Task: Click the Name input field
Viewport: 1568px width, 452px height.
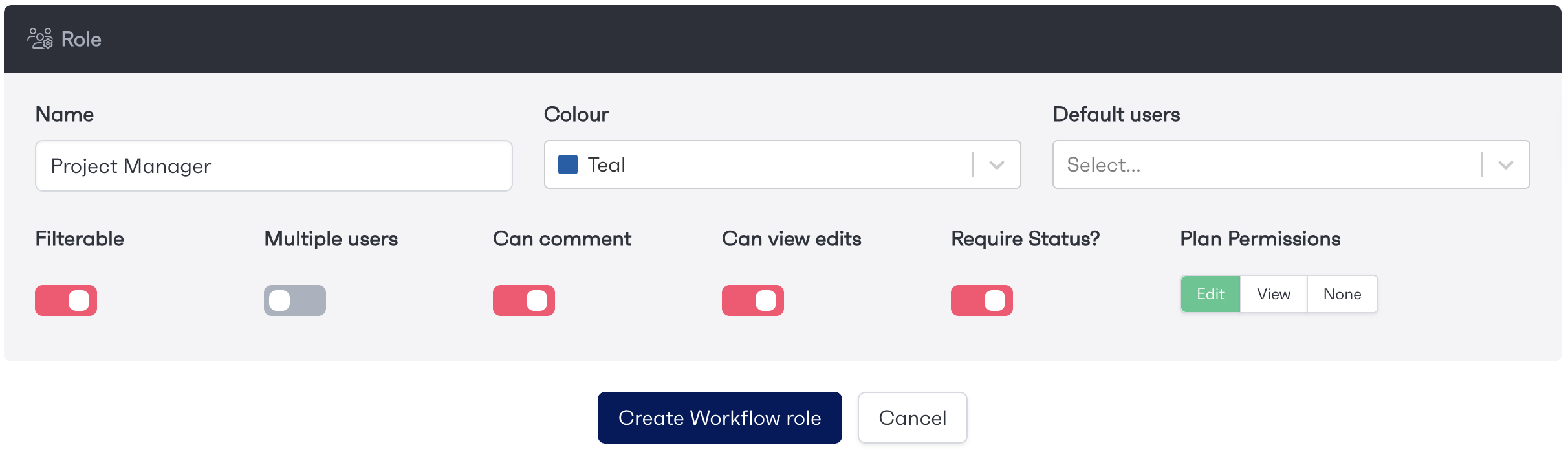Action: (274, 166)
